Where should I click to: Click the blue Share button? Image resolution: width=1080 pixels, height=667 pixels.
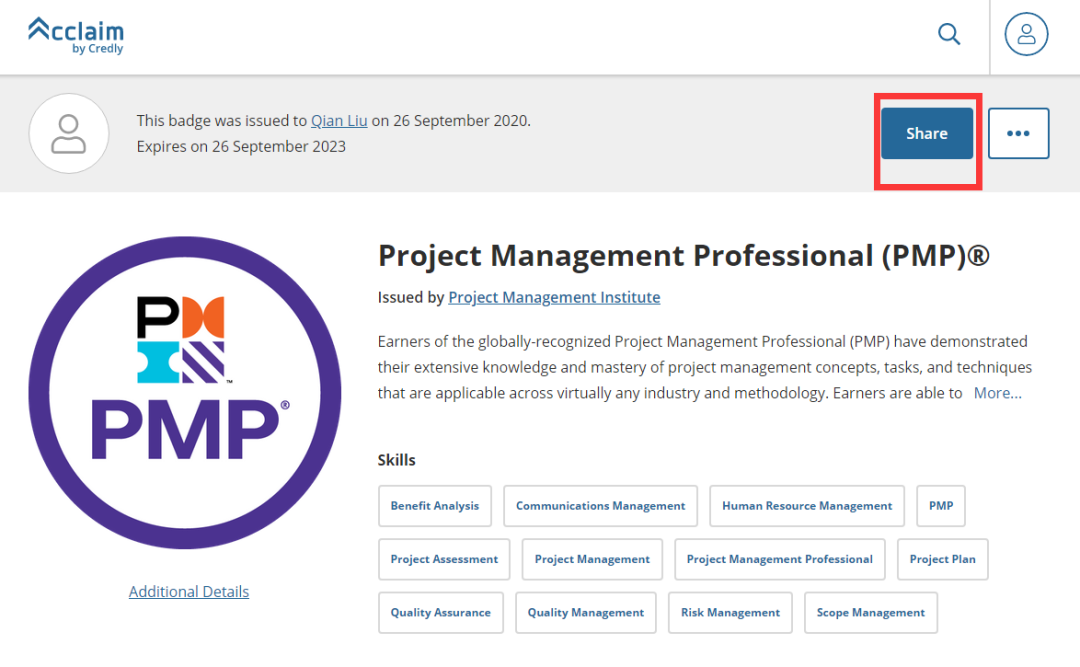click(927, 133)
